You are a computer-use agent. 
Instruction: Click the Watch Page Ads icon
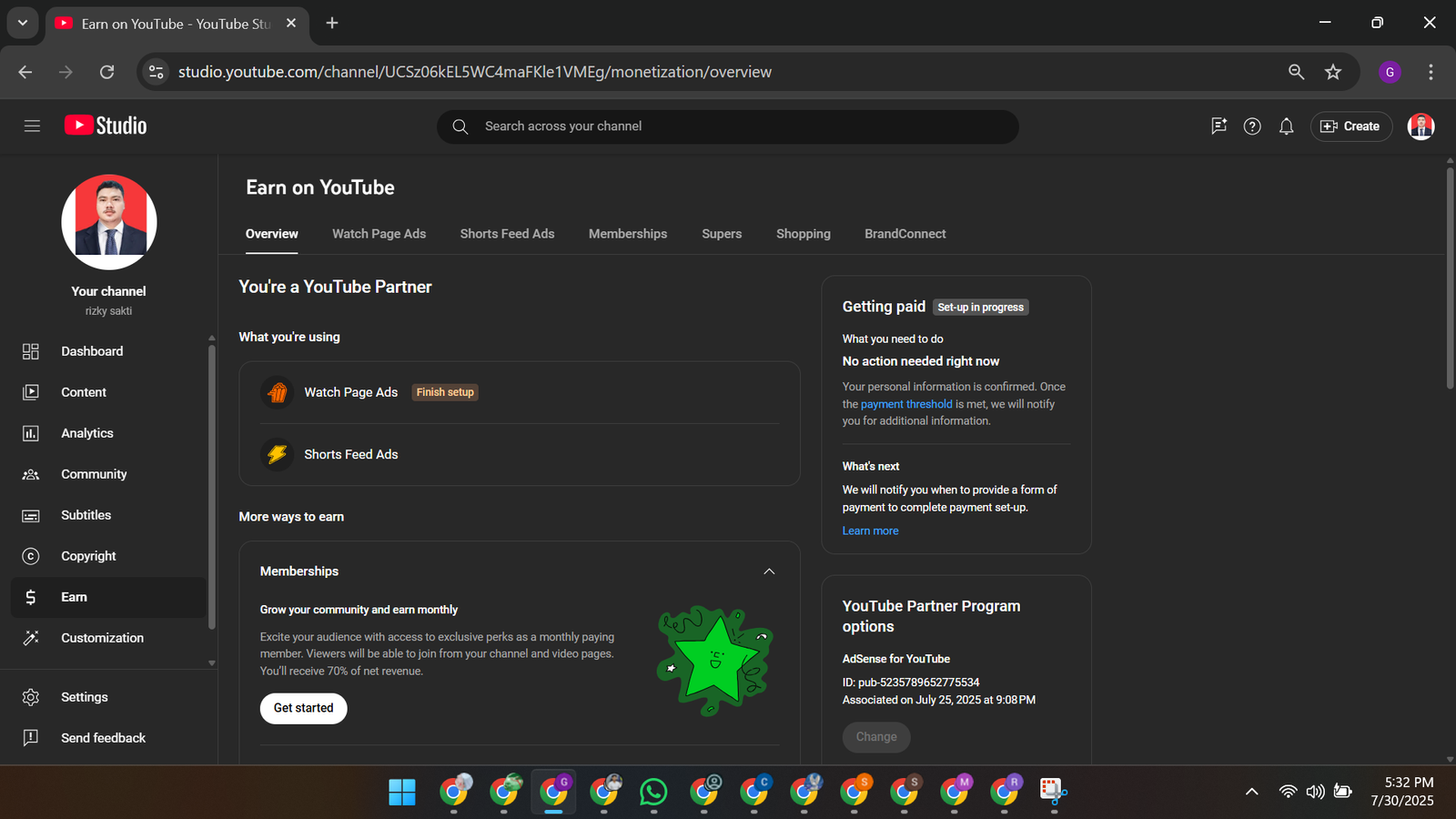pyautogui.click(x=278, y=392)
